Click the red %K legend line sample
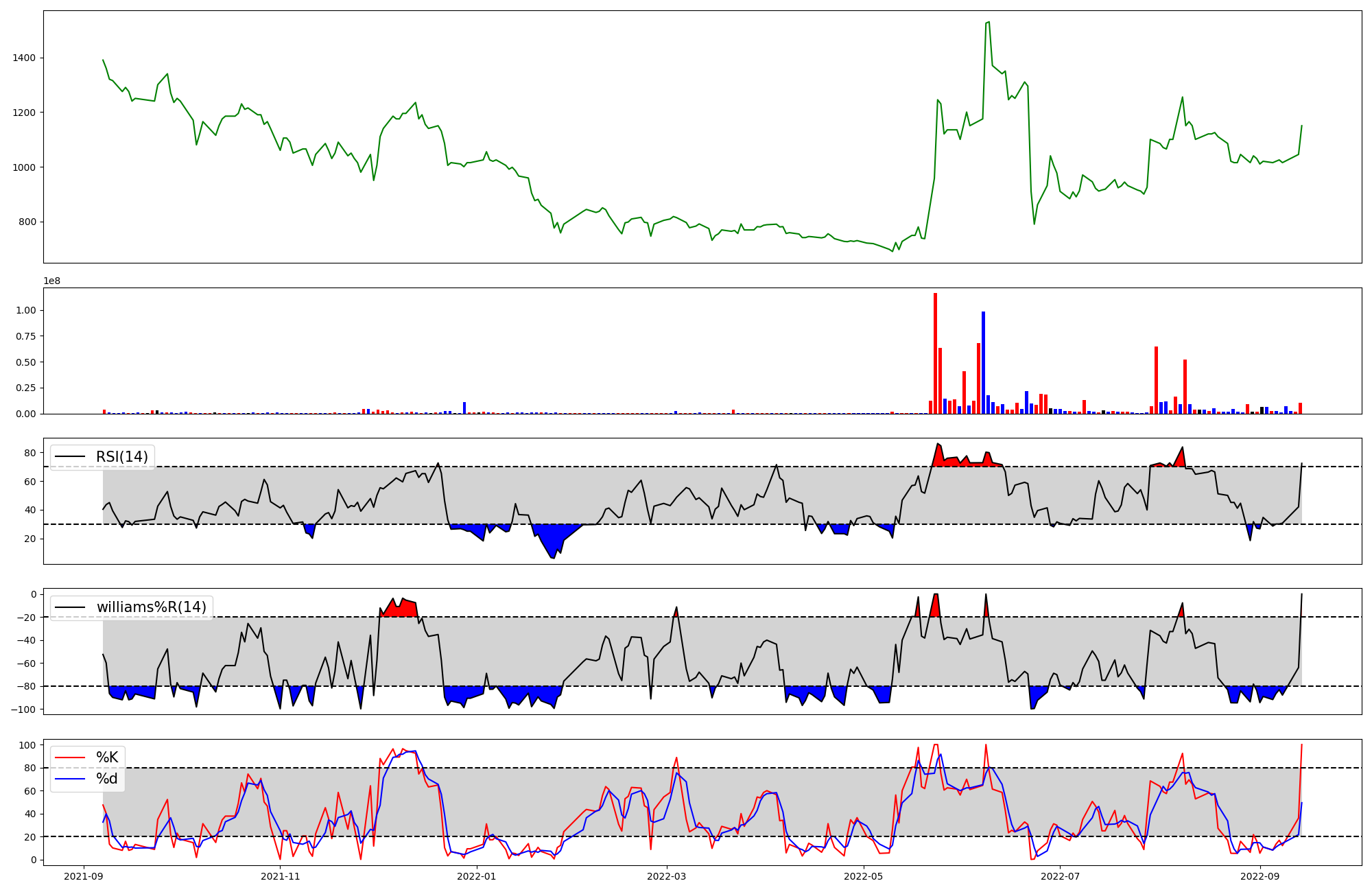The width and height of the screenshot is (1372, 892). coord(71,758)
